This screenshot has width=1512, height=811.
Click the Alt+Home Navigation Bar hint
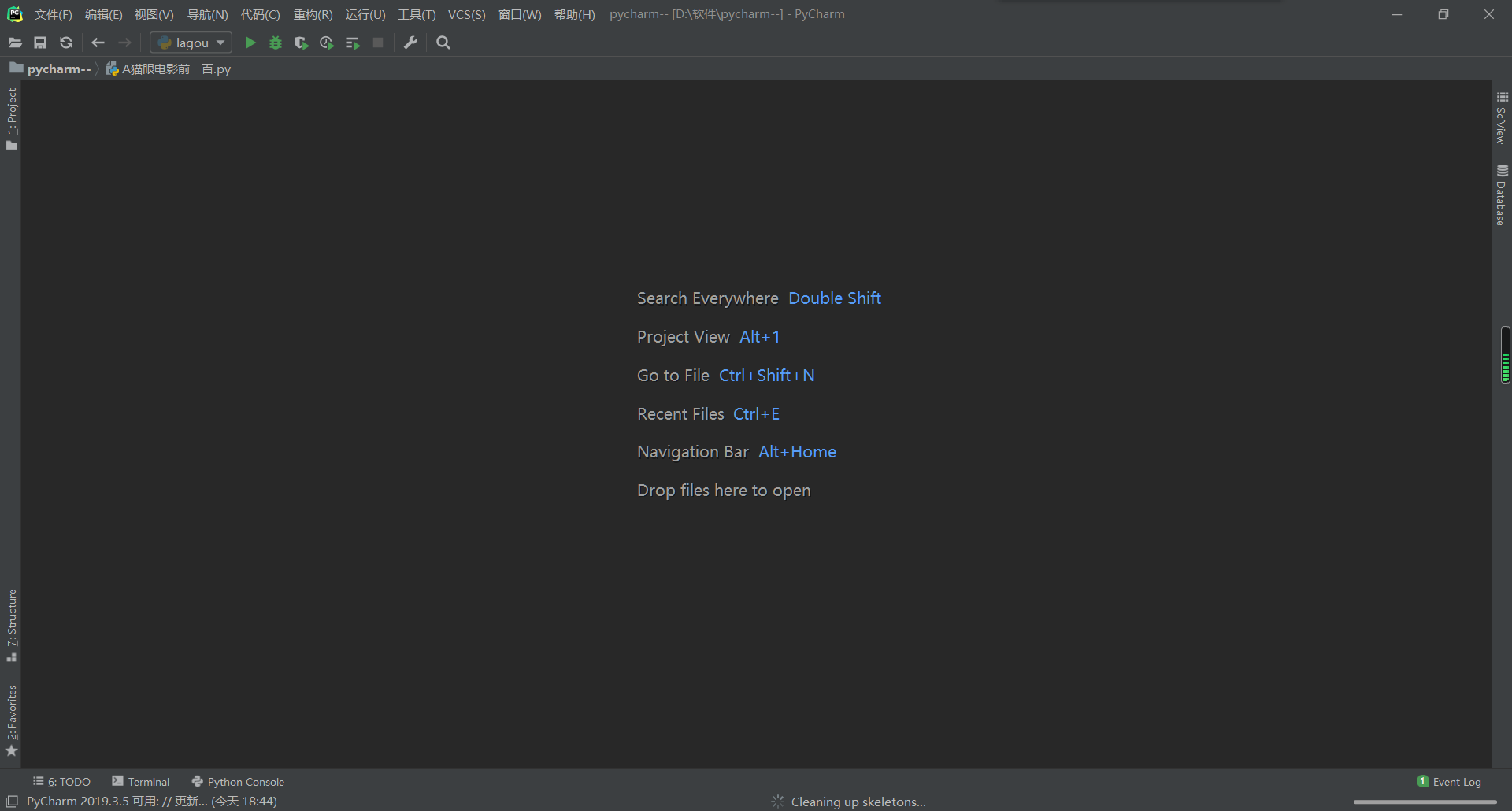pos(797,452)
